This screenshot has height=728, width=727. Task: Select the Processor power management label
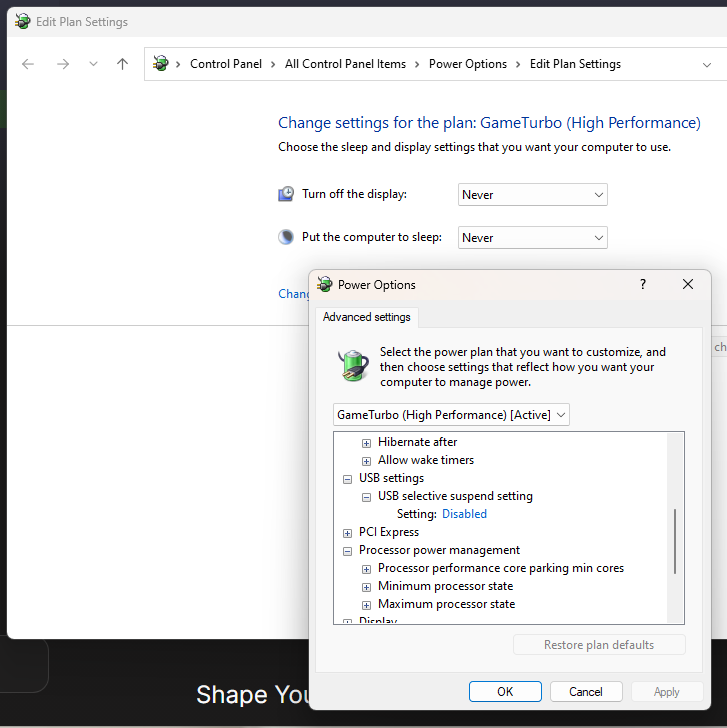point(439,550)
